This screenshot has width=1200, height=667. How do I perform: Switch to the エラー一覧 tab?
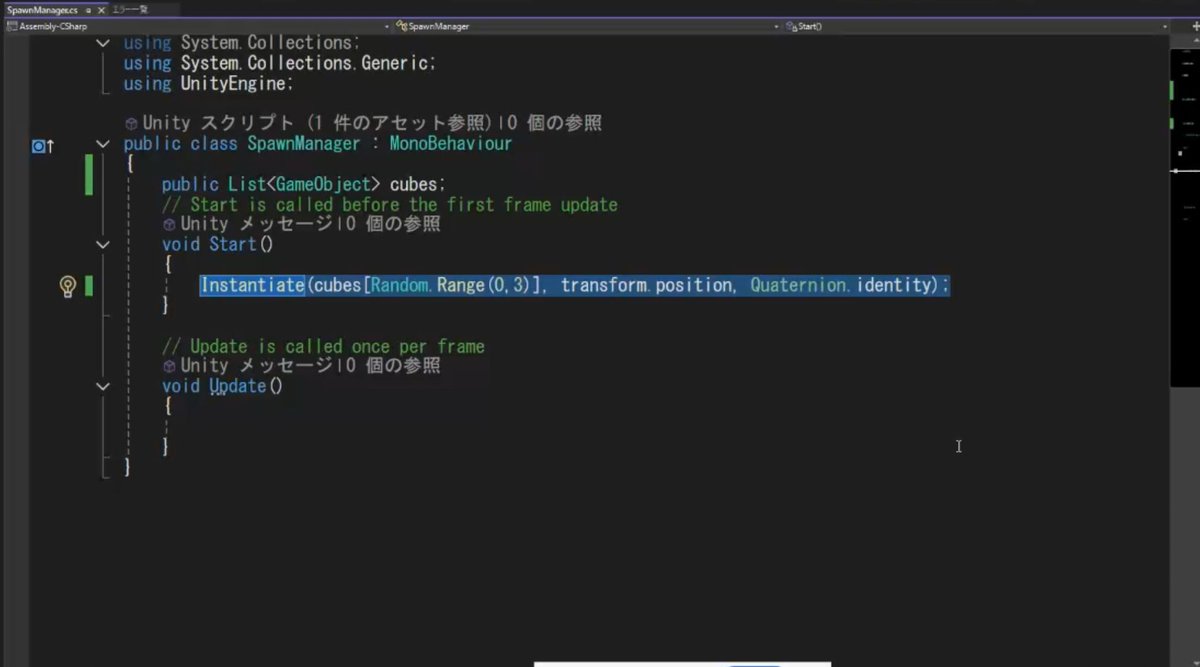point(131,10)
